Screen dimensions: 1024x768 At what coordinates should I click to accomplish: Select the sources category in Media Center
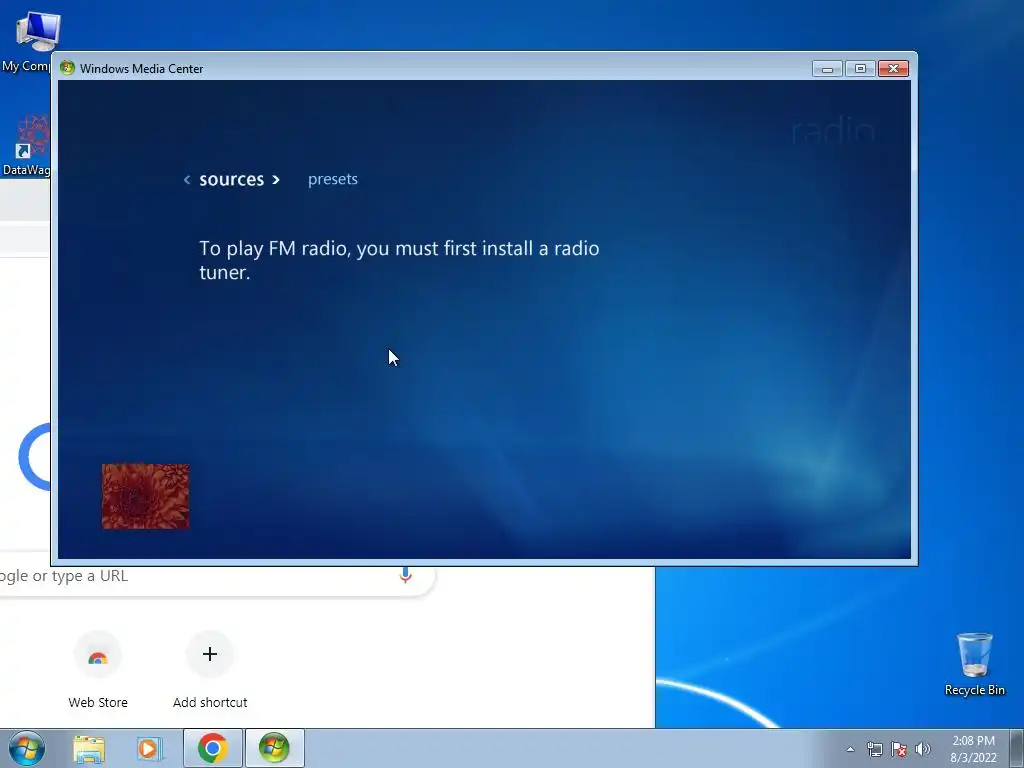point(231,179)
